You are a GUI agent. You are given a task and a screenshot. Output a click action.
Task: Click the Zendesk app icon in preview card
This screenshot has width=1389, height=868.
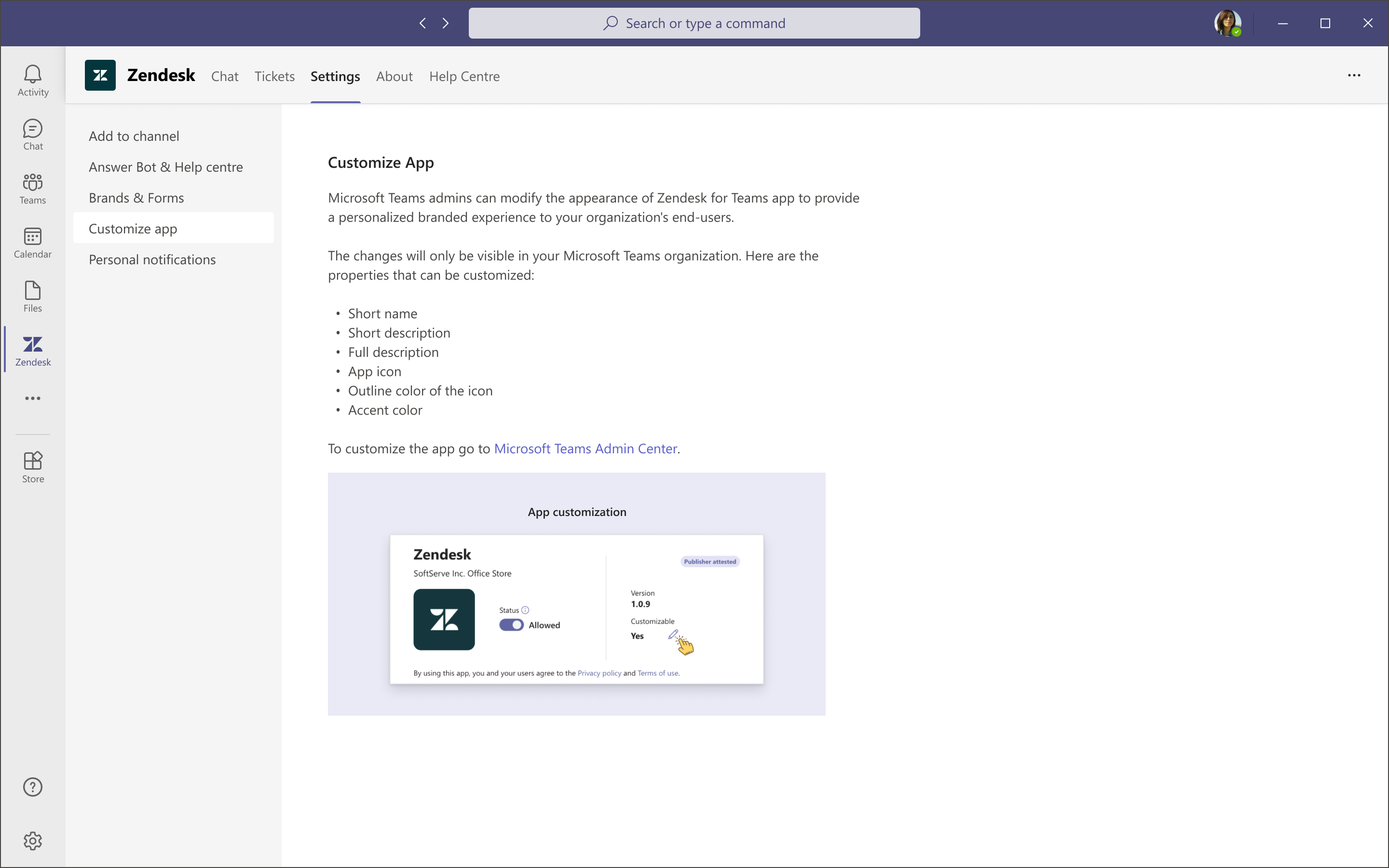(x=444, y=620)
